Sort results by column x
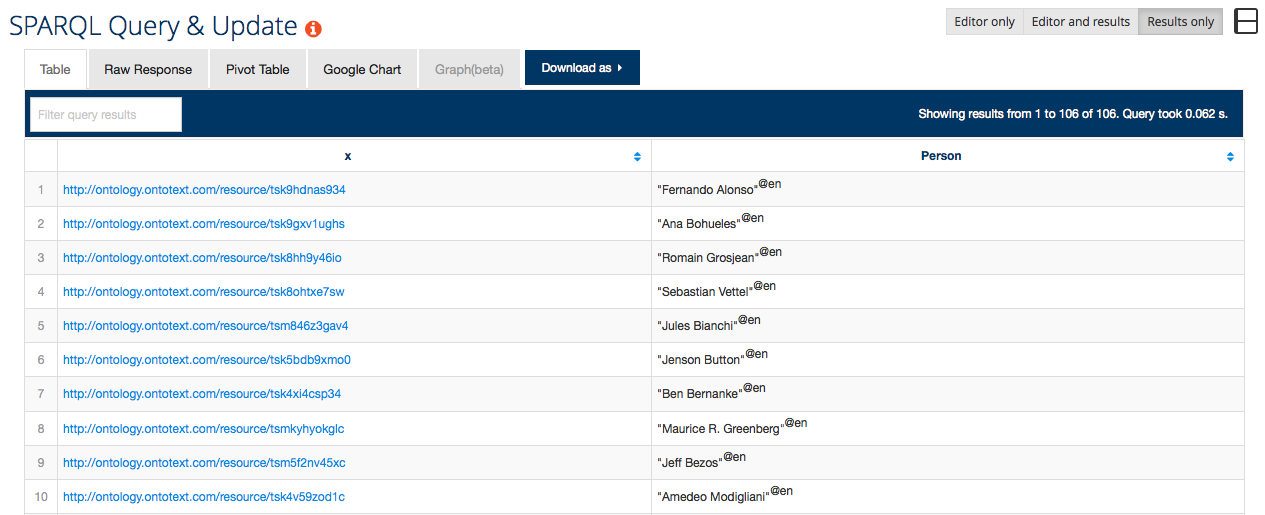Image resolution: width=1265 pixels, height=515 pixels. pyautogui.click(x=637, y=156)
